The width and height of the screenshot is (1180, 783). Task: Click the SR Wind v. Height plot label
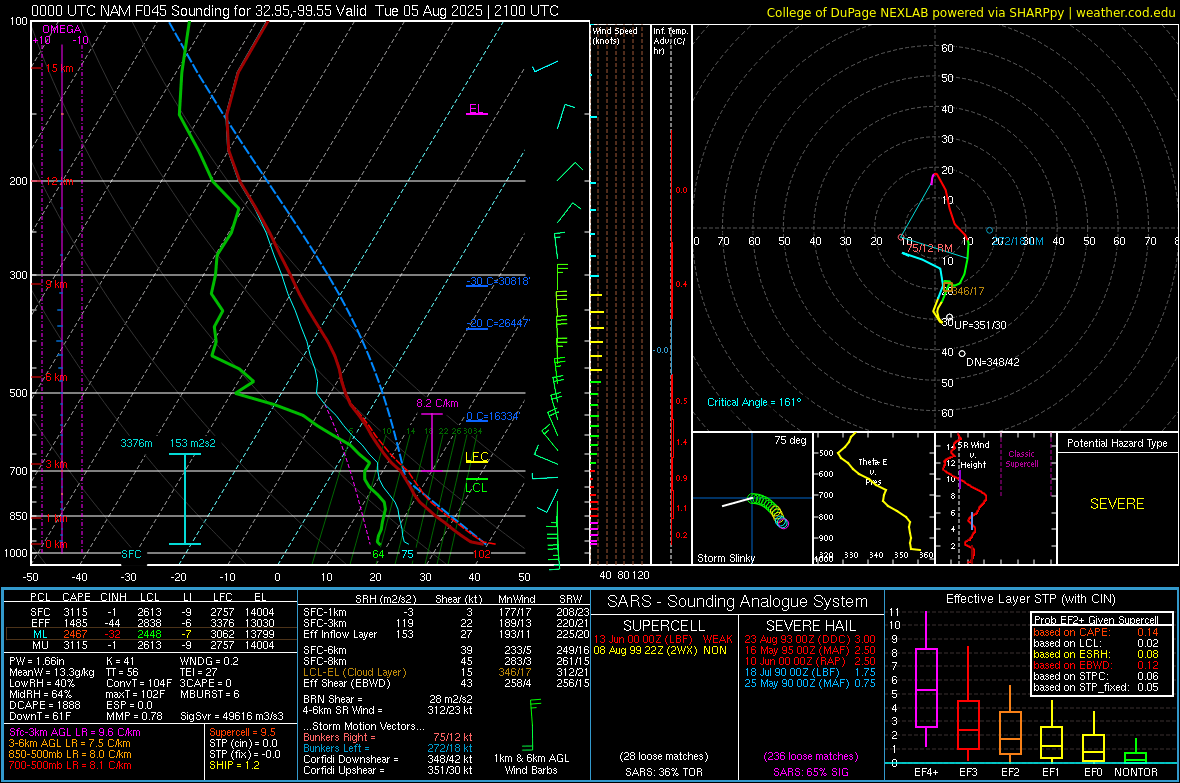[x=974, y=455]
